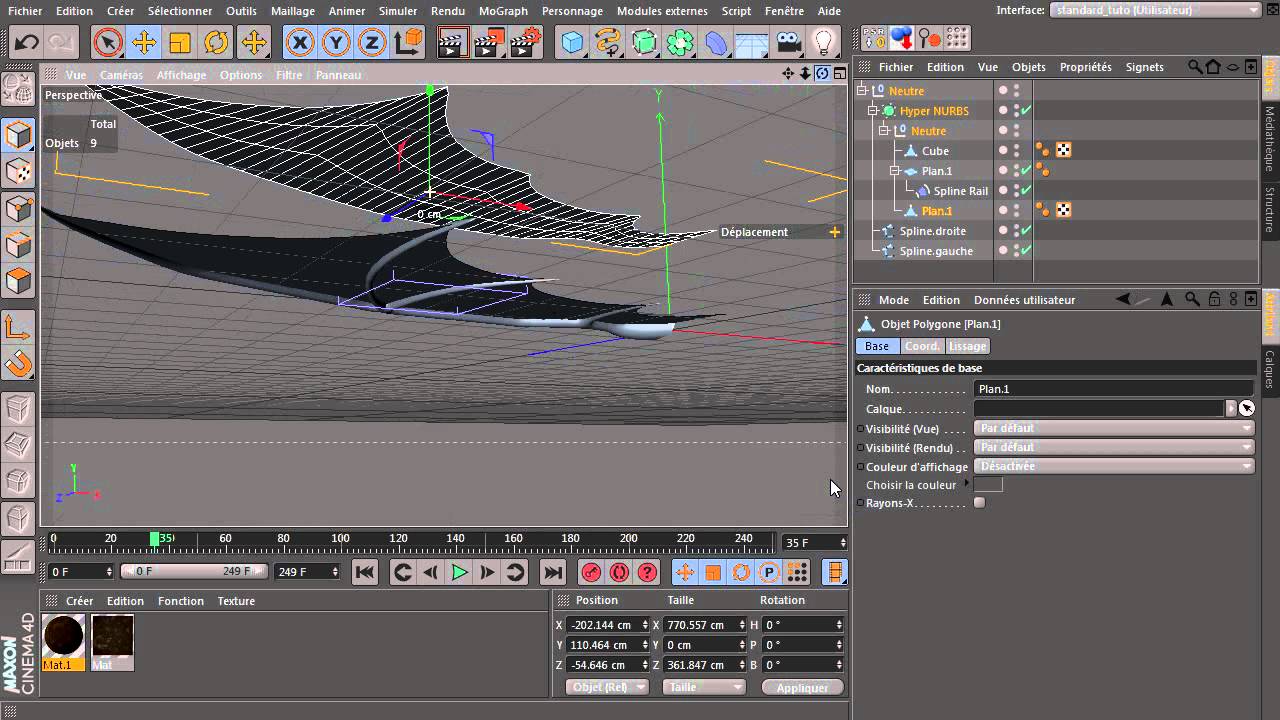Viewport: 1280px width, 720px height.
Task: Disable the Spline.droite checkmark
Action: point(1026,231)
